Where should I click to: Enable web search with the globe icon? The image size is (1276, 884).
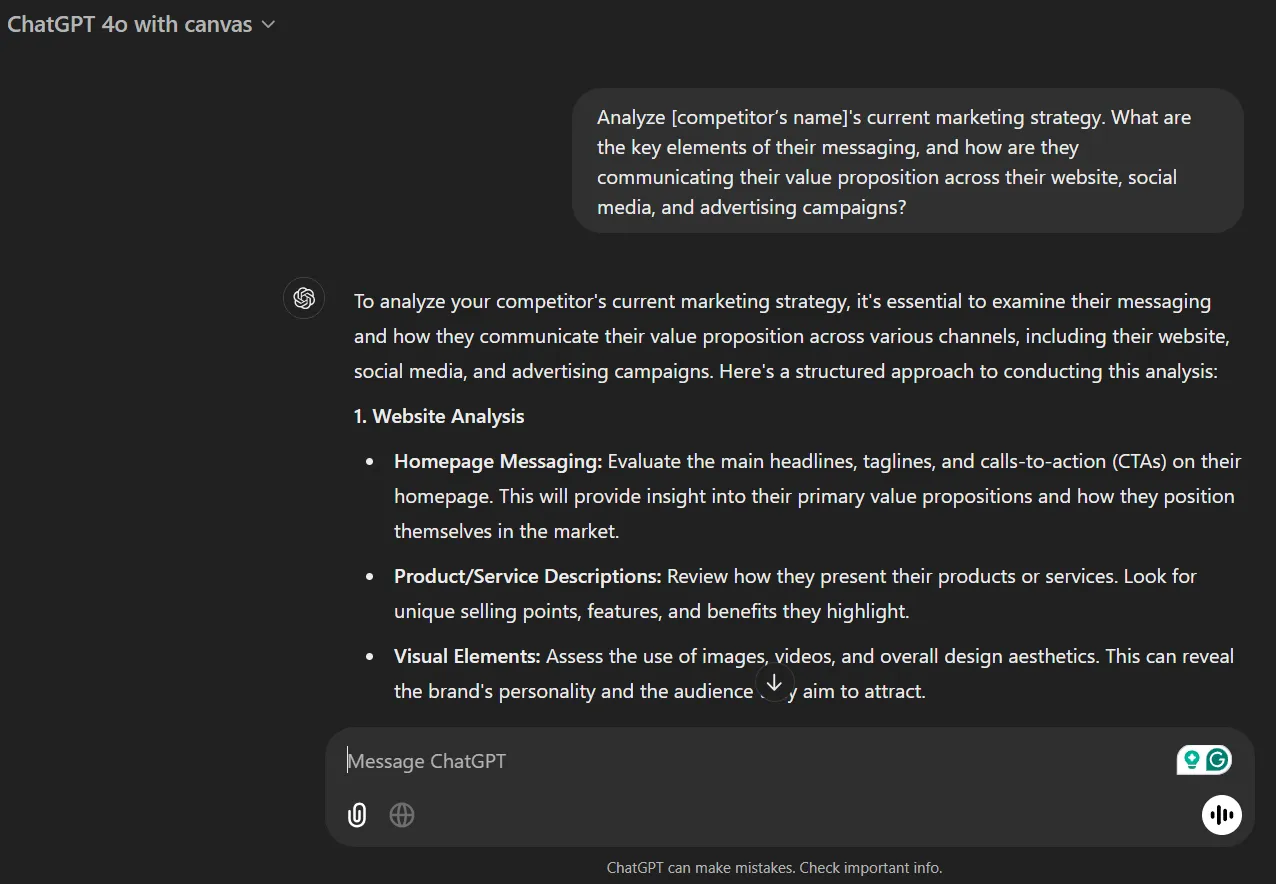coord(402,815)
